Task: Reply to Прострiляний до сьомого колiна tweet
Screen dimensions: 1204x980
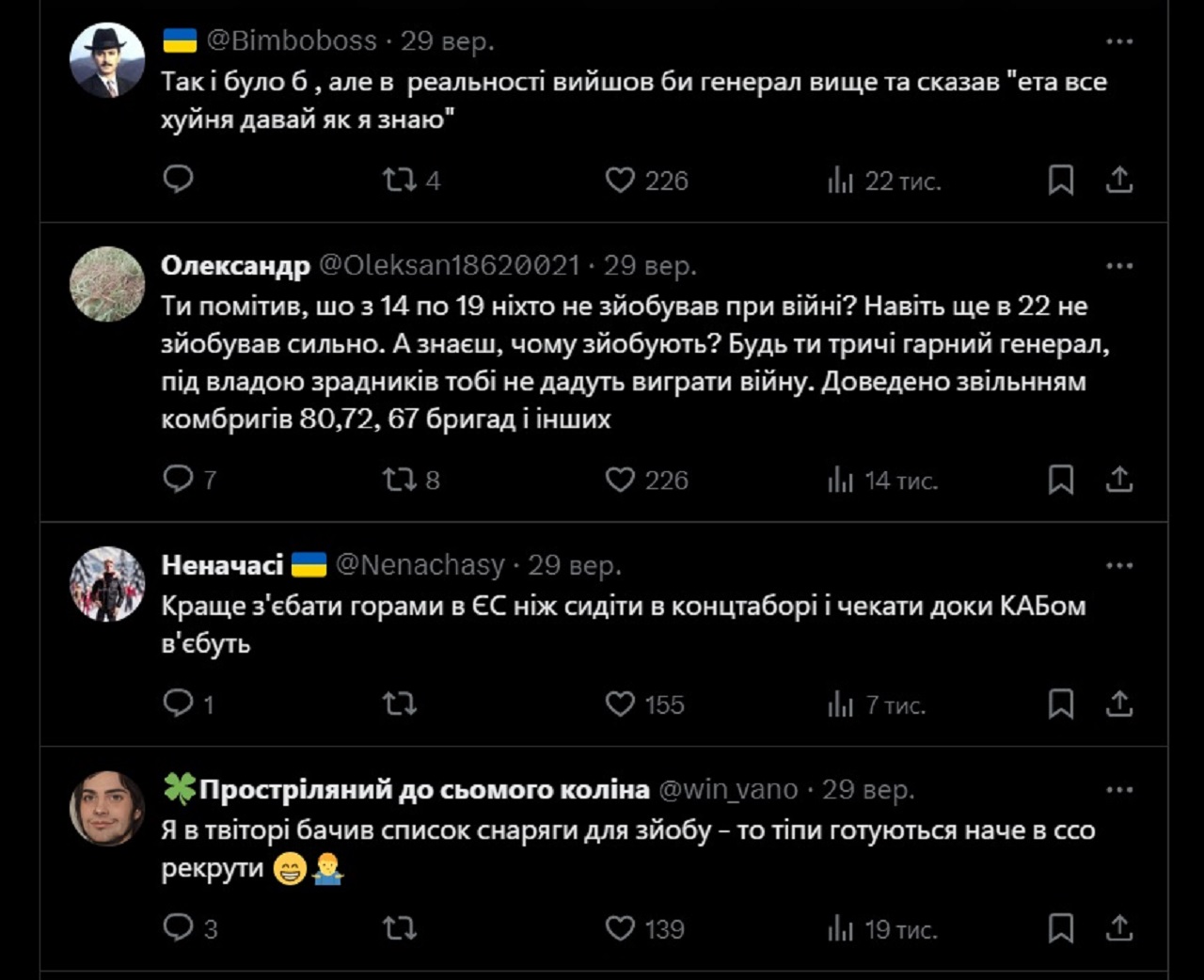Action: coord(178,927)
